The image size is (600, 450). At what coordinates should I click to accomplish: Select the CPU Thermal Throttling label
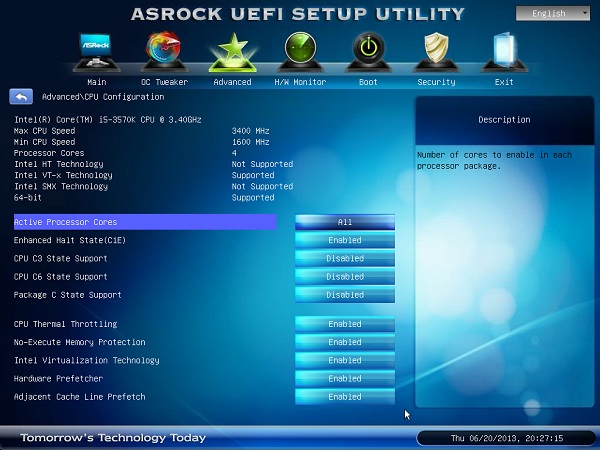tap(65, 324)
